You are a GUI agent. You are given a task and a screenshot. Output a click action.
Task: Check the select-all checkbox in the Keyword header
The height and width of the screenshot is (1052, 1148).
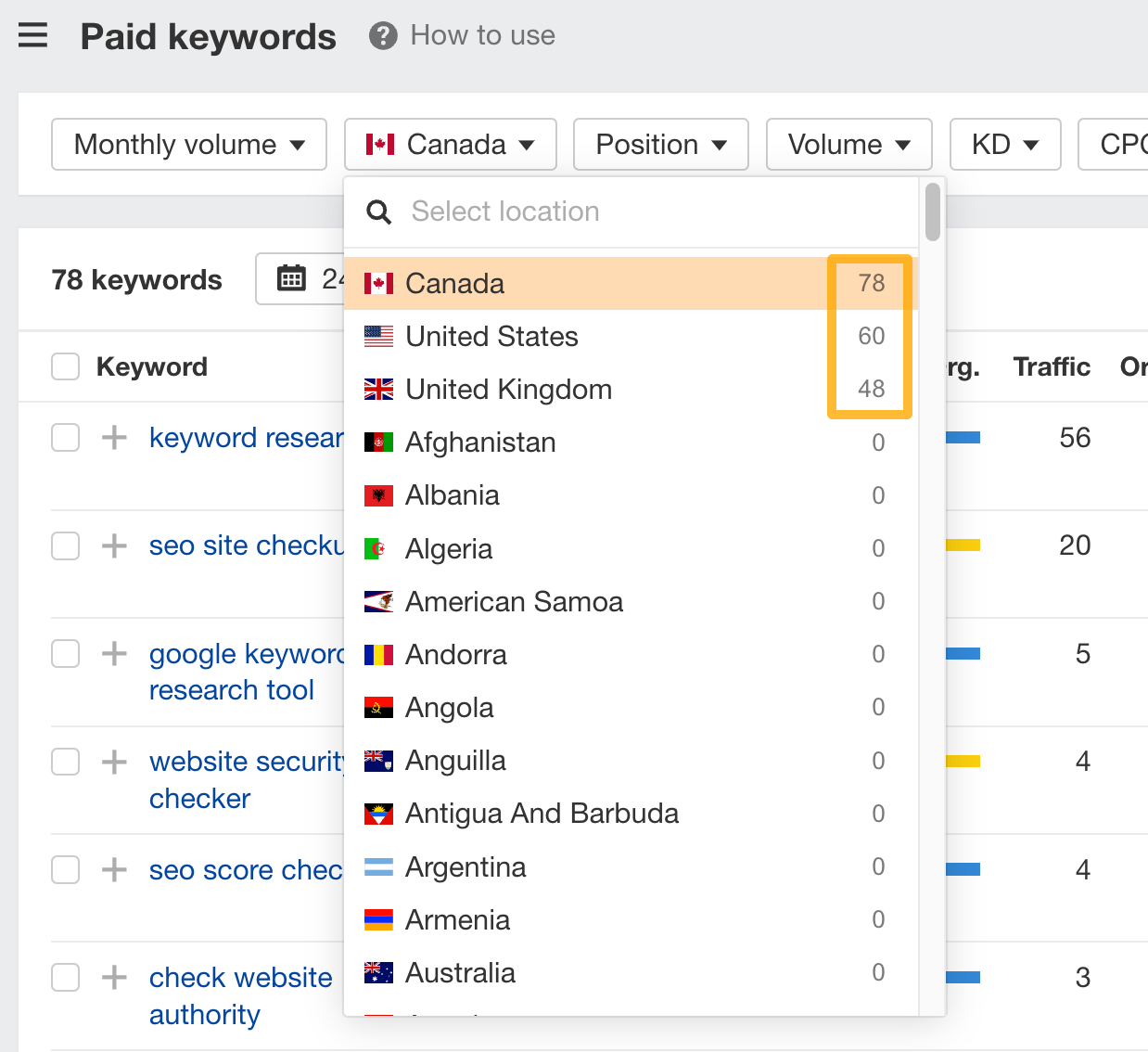65,366
